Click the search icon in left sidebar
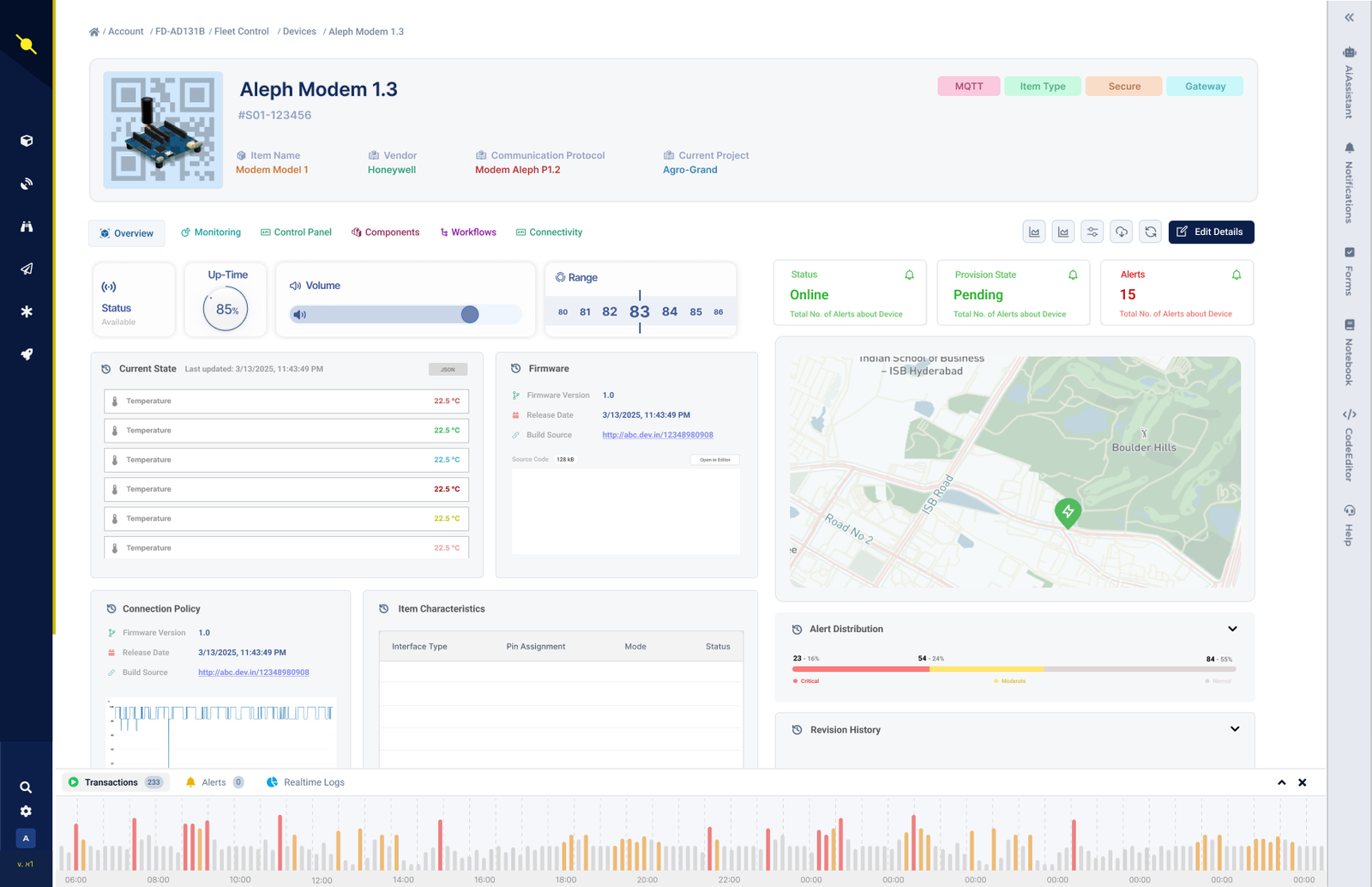 tap(26, 787)
